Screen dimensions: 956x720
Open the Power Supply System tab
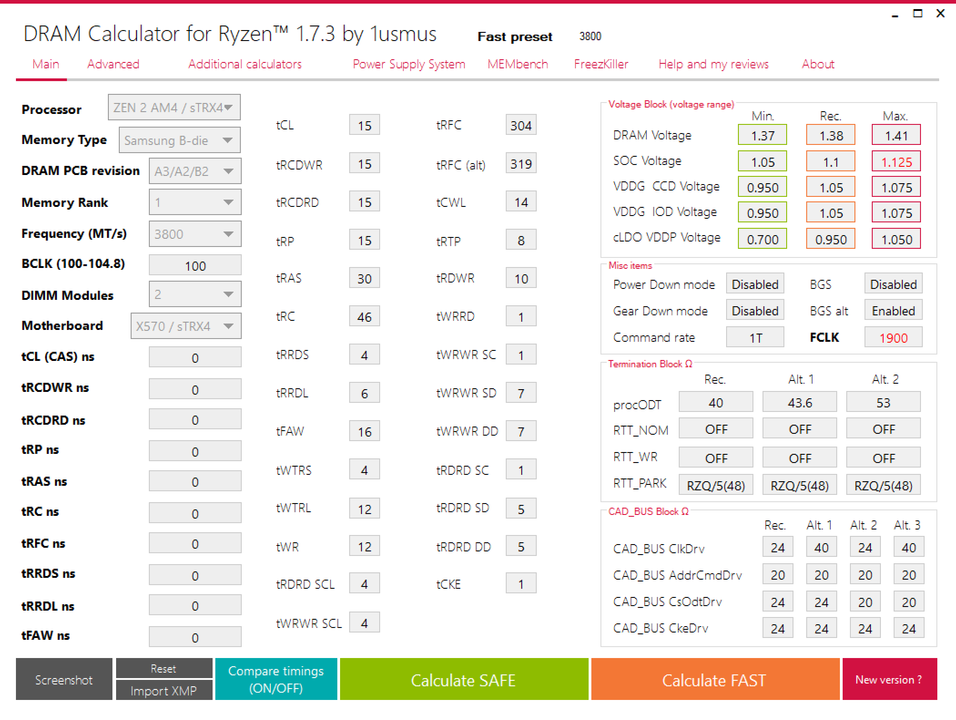click(x=408, y=64)
